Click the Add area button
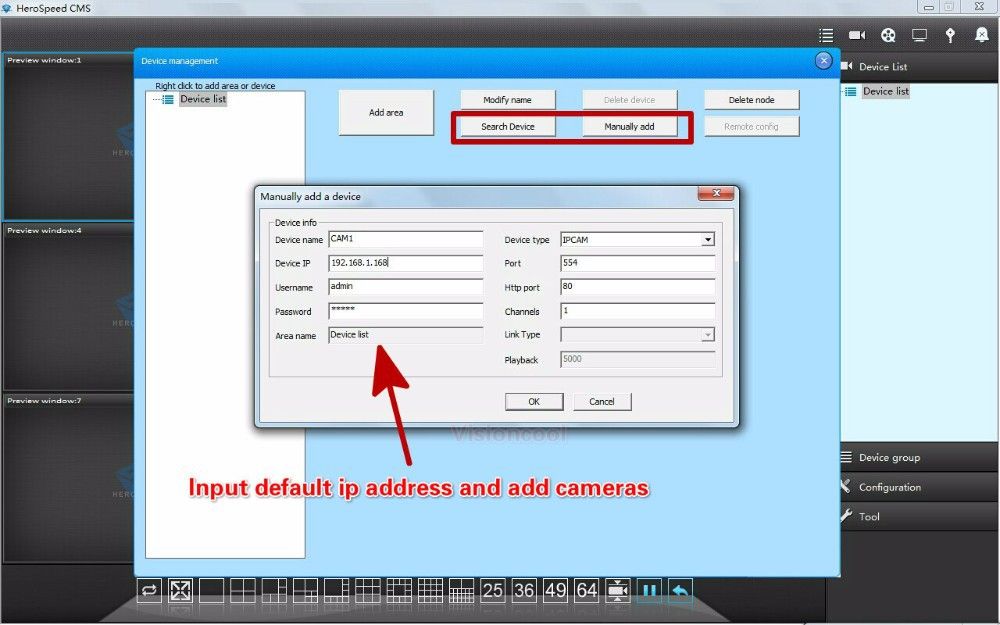This screenshot has height=625, width=1000. [386, 112]
